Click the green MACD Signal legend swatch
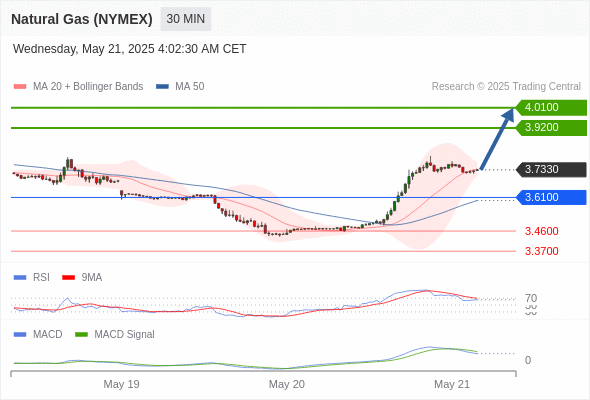The width and height of the screenshot is (590, 400). [x=81, y=335]
